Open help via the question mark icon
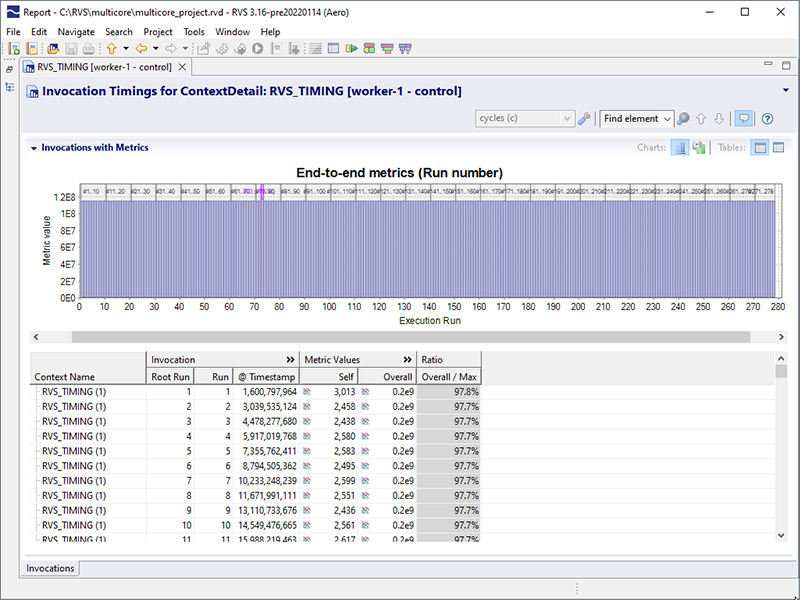The width and height of the screenshot is (800, 600). 767,119
